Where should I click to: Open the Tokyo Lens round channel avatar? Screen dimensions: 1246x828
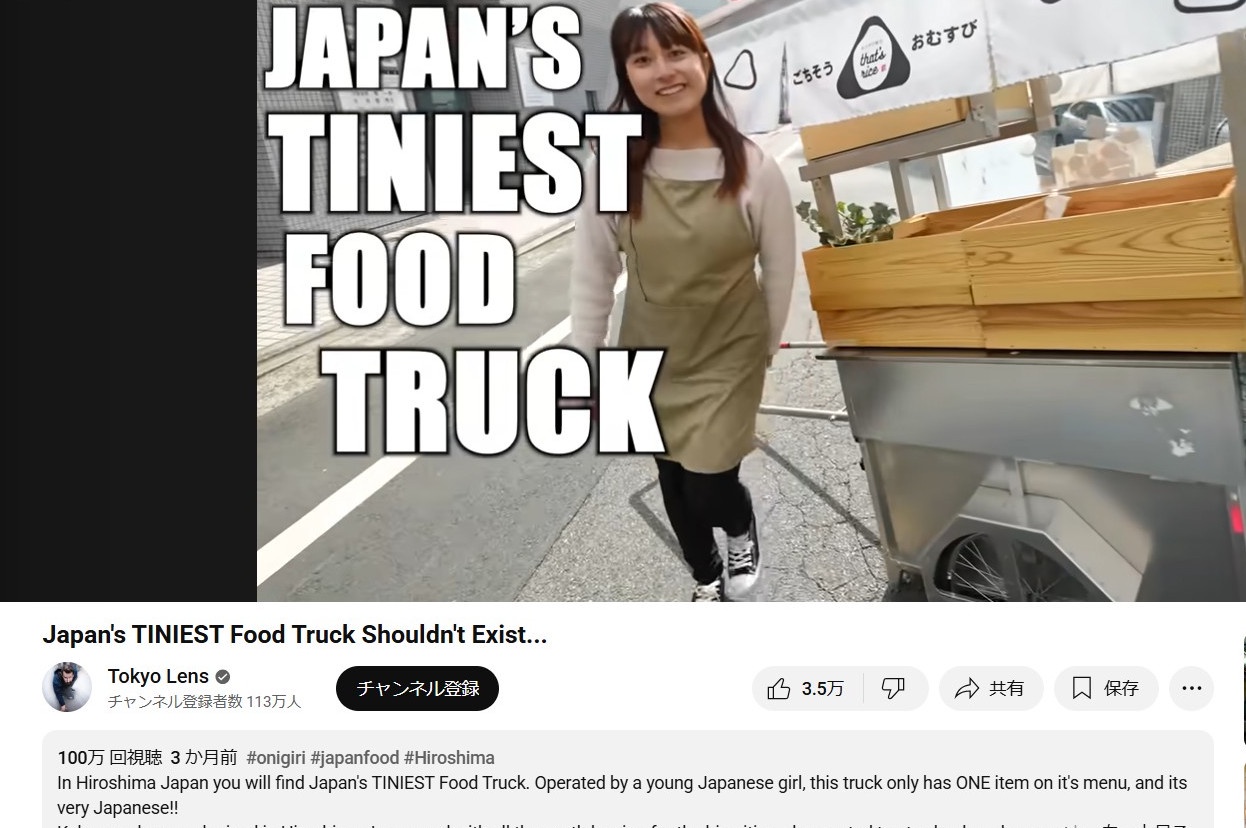(67, 687)
